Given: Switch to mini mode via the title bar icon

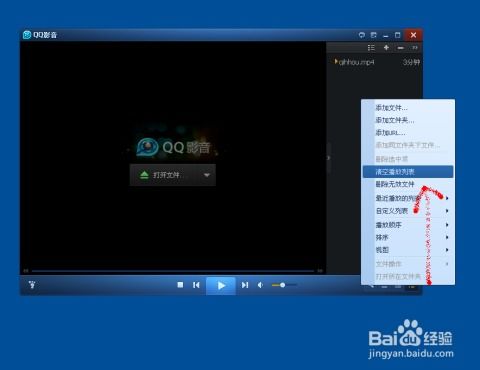Looking at the screenshot, I should [x=374, y=35].
